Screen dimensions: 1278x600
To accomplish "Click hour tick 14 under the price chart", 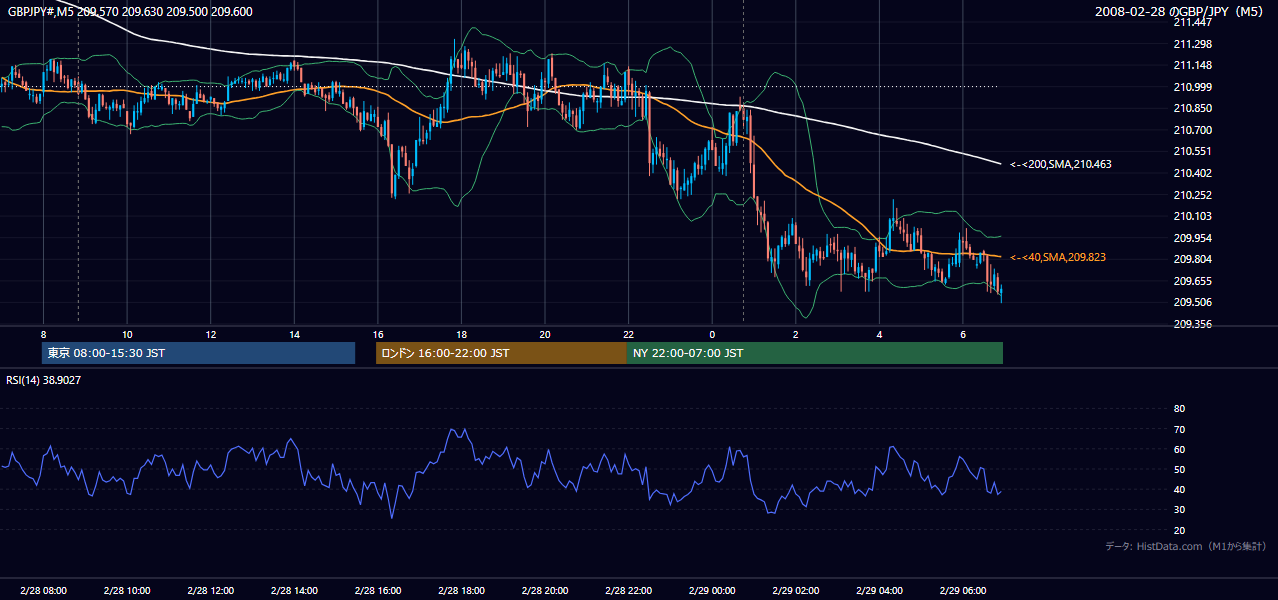I will pyautogui.click(x=294, y=333).
